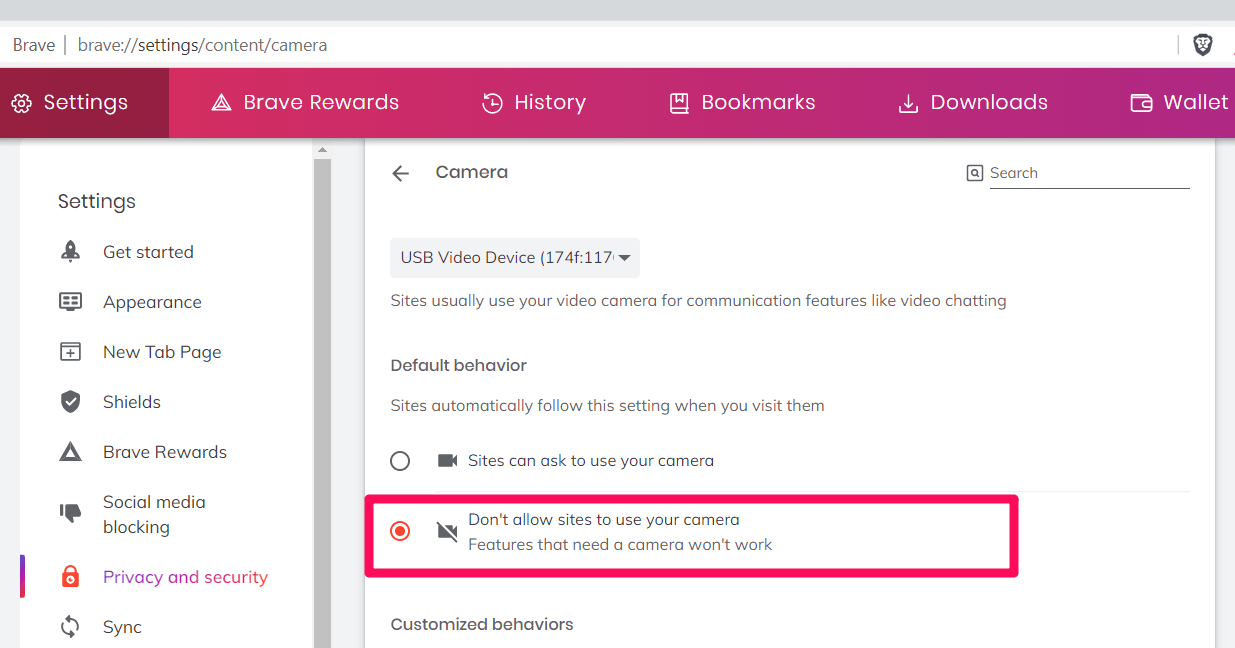The width and height of the screenshot is (1235, 648).
Task: Open the USB Video Device dropdown
Action: (x=515, y=258)
